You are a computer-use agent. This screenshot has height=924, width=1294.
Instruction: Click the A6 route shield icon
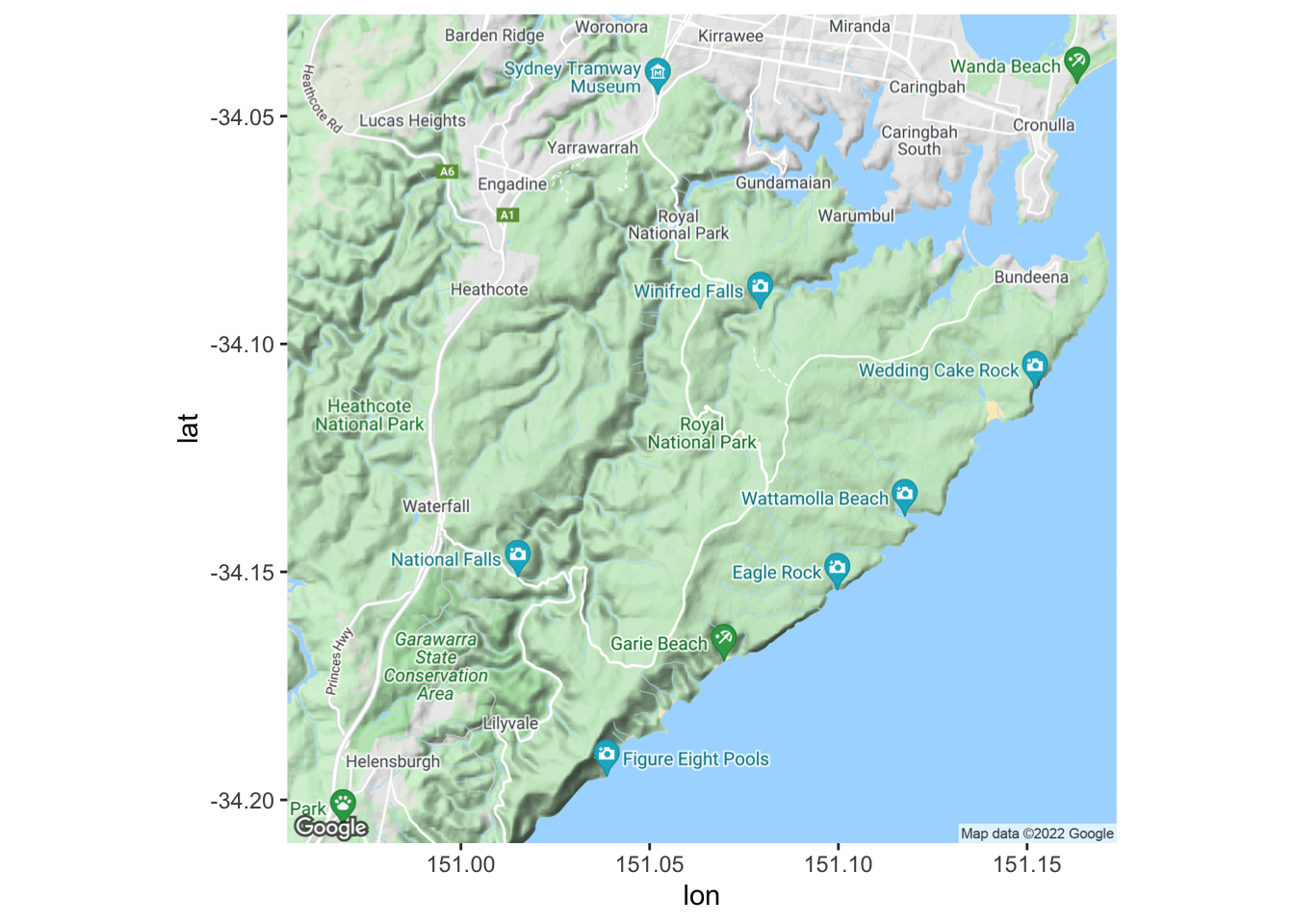pyautogui.click(x=447, y=171)
